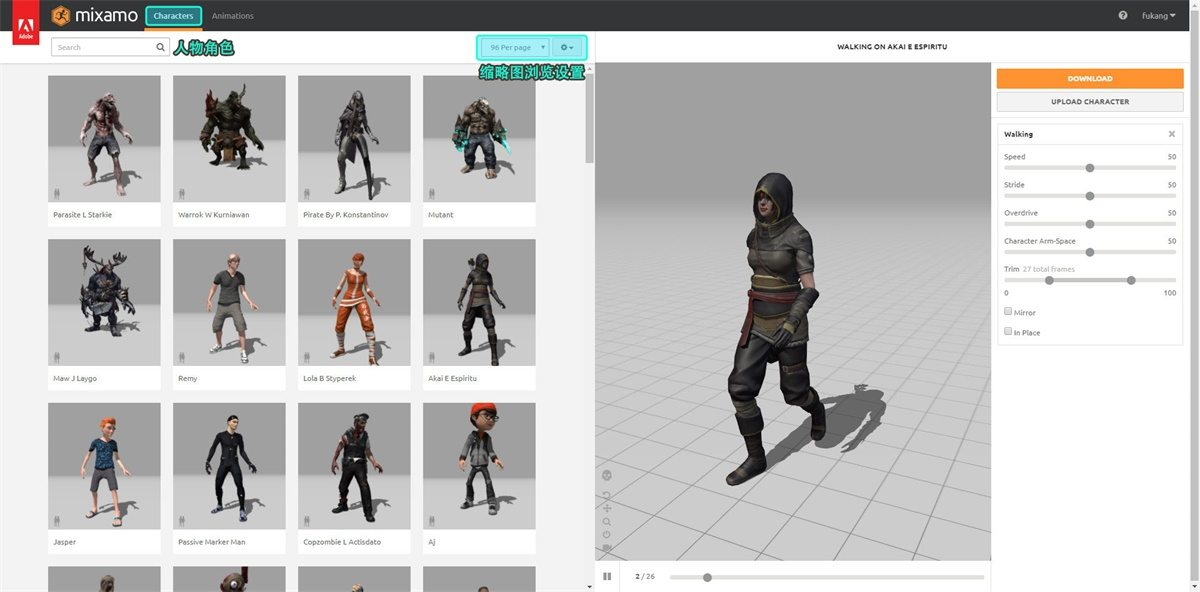The width and height of the screenshot is (1200, 592).
Task: Toggle the camera follow icon in viewport
Action: click(x=607, y=548)
